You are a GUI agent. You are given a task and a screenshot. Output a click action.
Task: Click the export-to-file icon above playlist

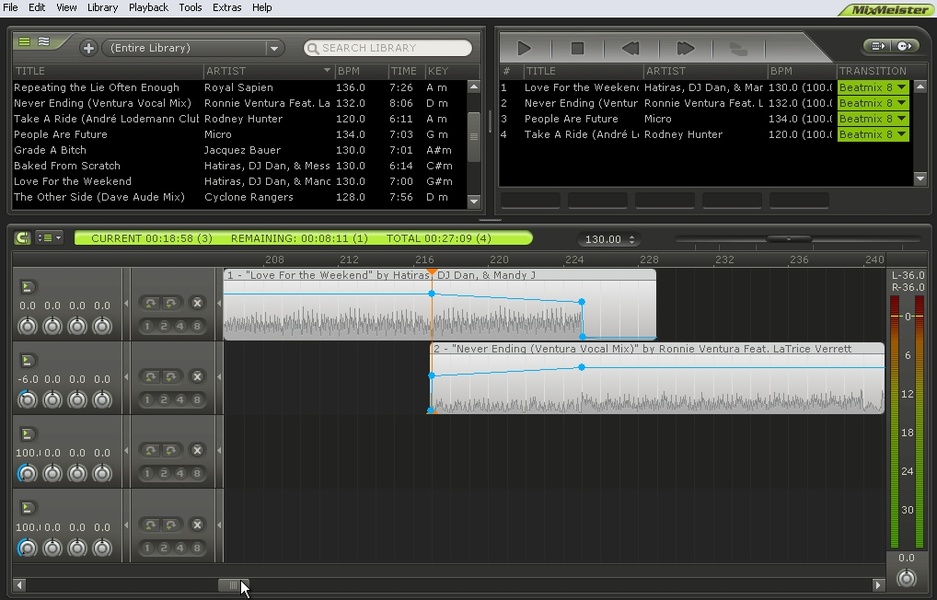[878, 46]
